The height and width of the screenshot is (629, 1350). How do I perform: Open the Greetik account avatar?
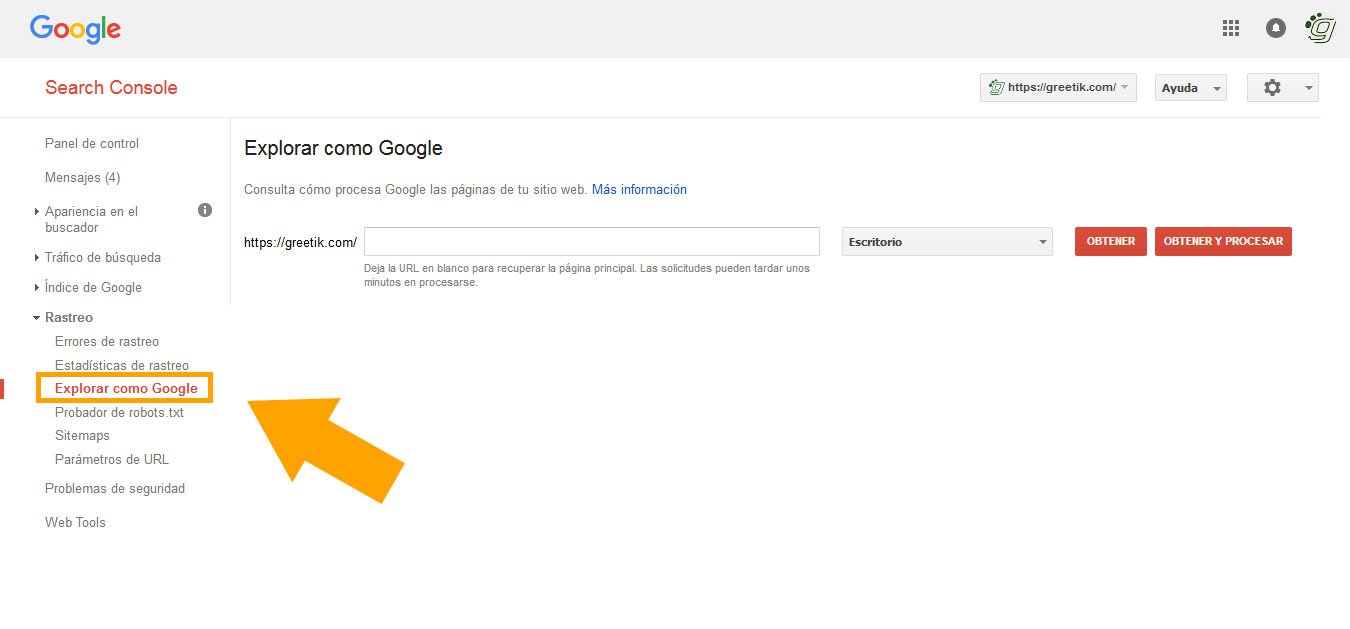(1321, 28)
